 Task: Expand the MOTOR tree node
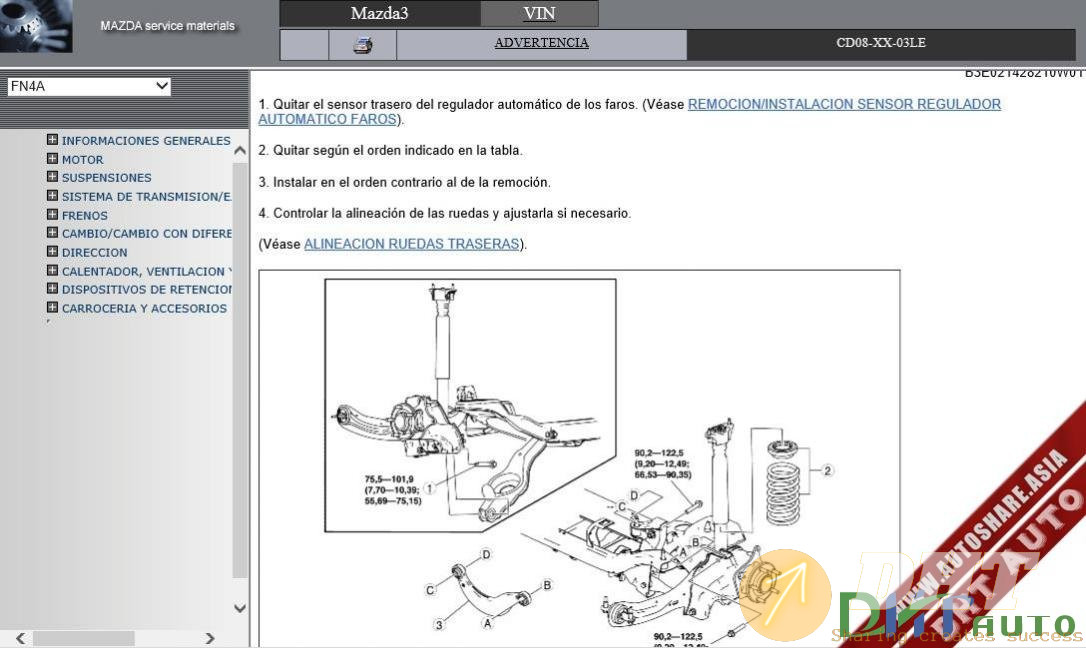52,159
